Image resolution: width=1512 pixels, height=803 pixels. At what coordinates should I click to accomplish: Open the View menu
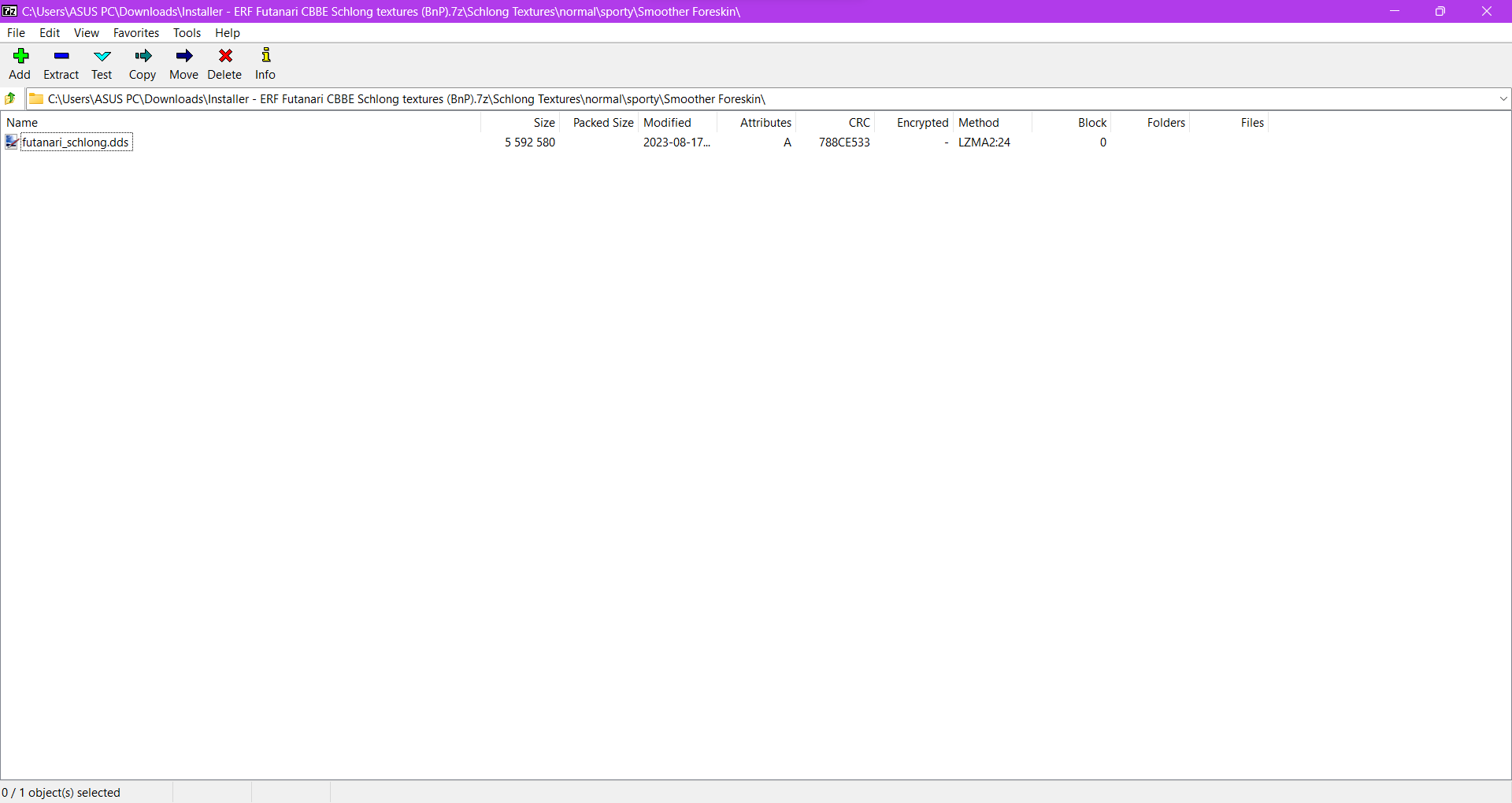[87, 33]
